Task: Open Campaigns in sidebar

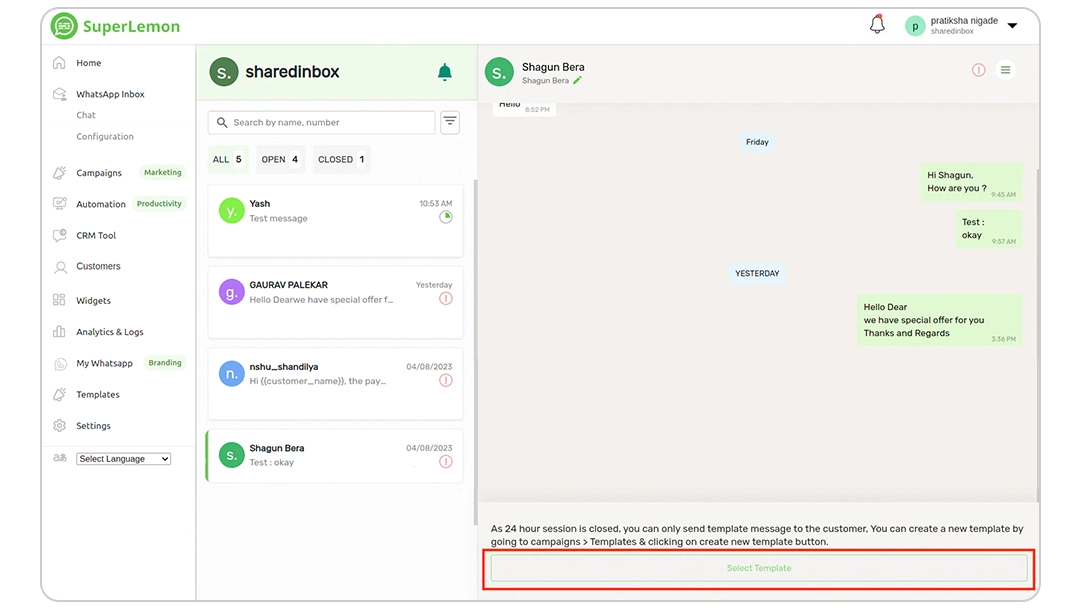Action: (x=98, y=173)
